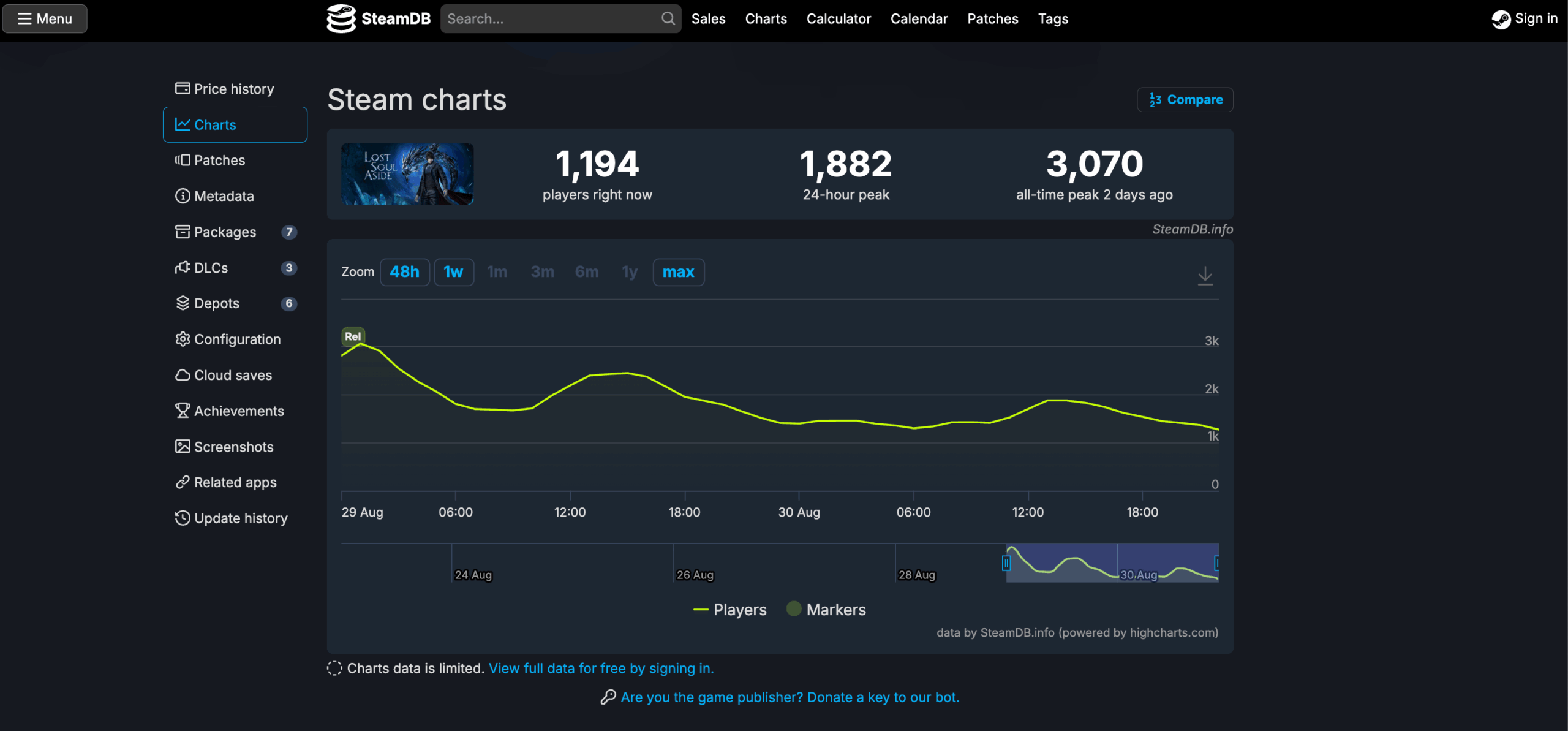This screenshot has width=1568, height=731.
Task: Select the Charts tab in sidebar
Action: pyautogui.click(x=235, y=124)
